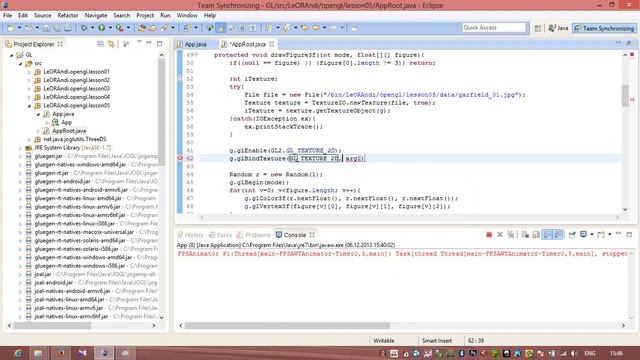640x360 pixels.
Task: Click Back navigation arrow in toolbar
Action: [x=316, y=28]
